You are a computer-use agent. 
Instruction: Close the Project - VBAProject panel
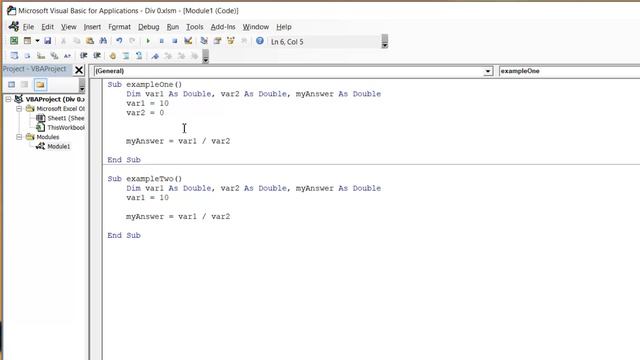tap(79, 70)
